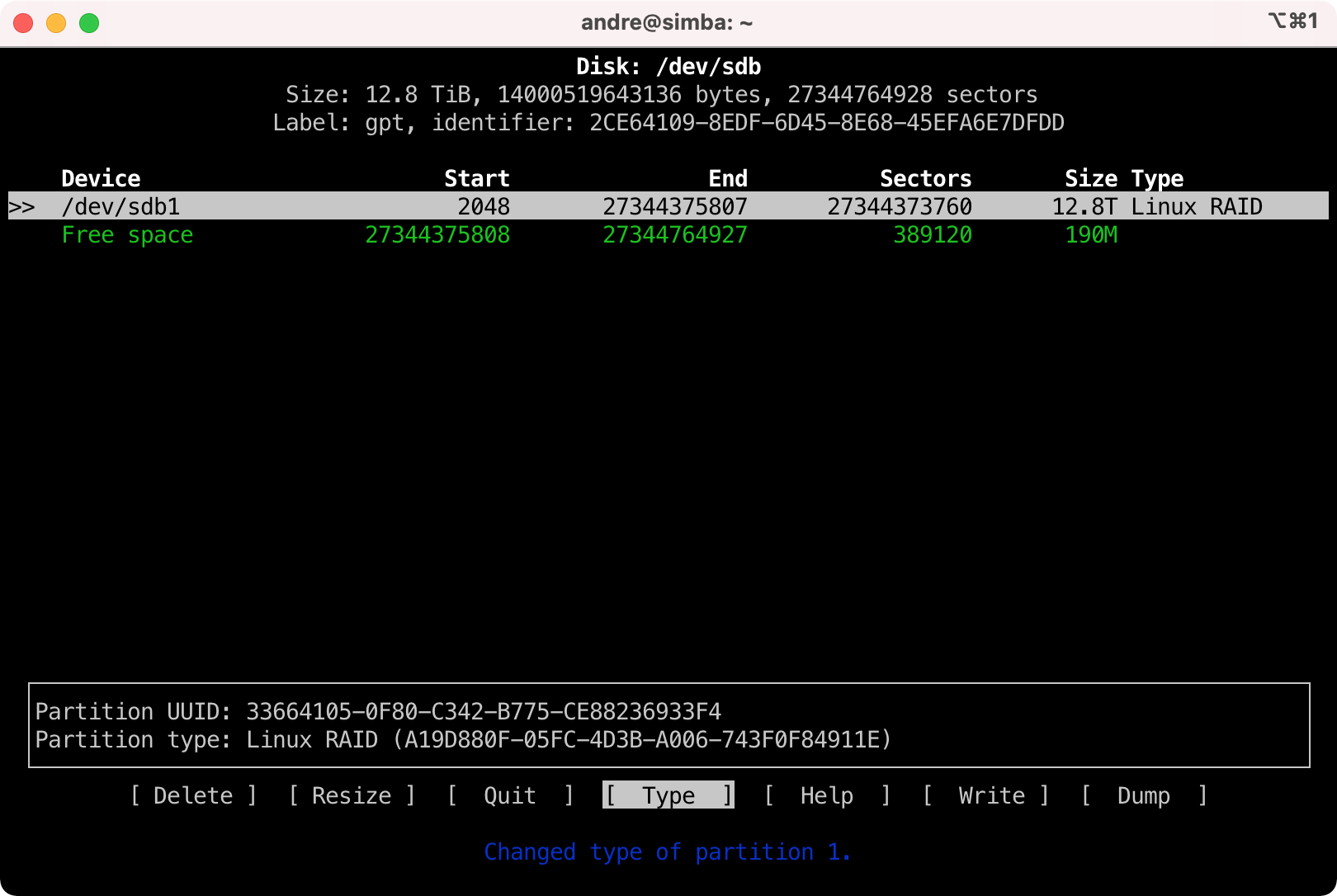This screenshot has width=1337, height=896.
Task: Click the Disk: /dev/sdb heading
Action: 668,67
